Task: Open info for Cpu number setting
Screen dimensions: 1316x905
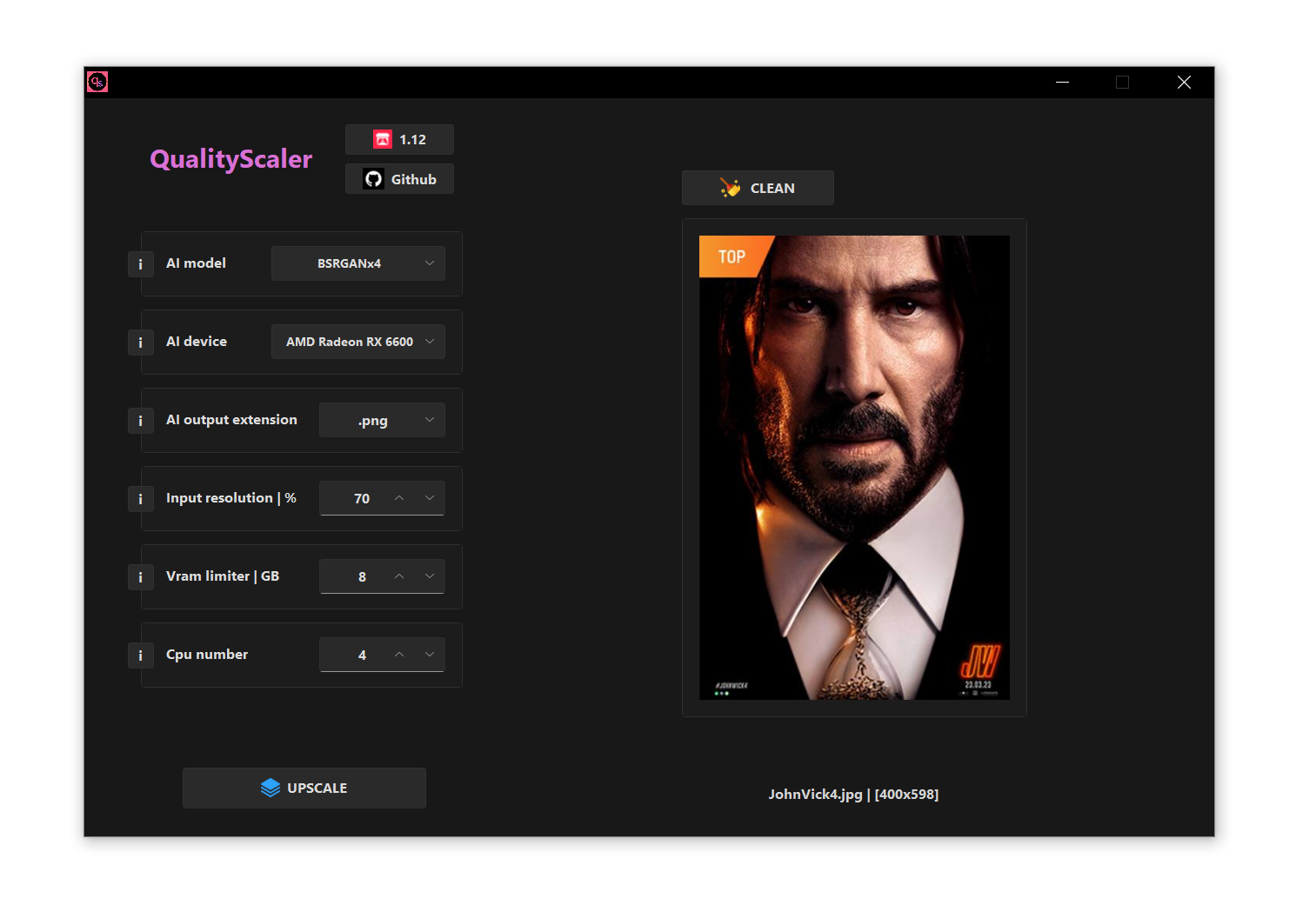Action: point(140,655)
